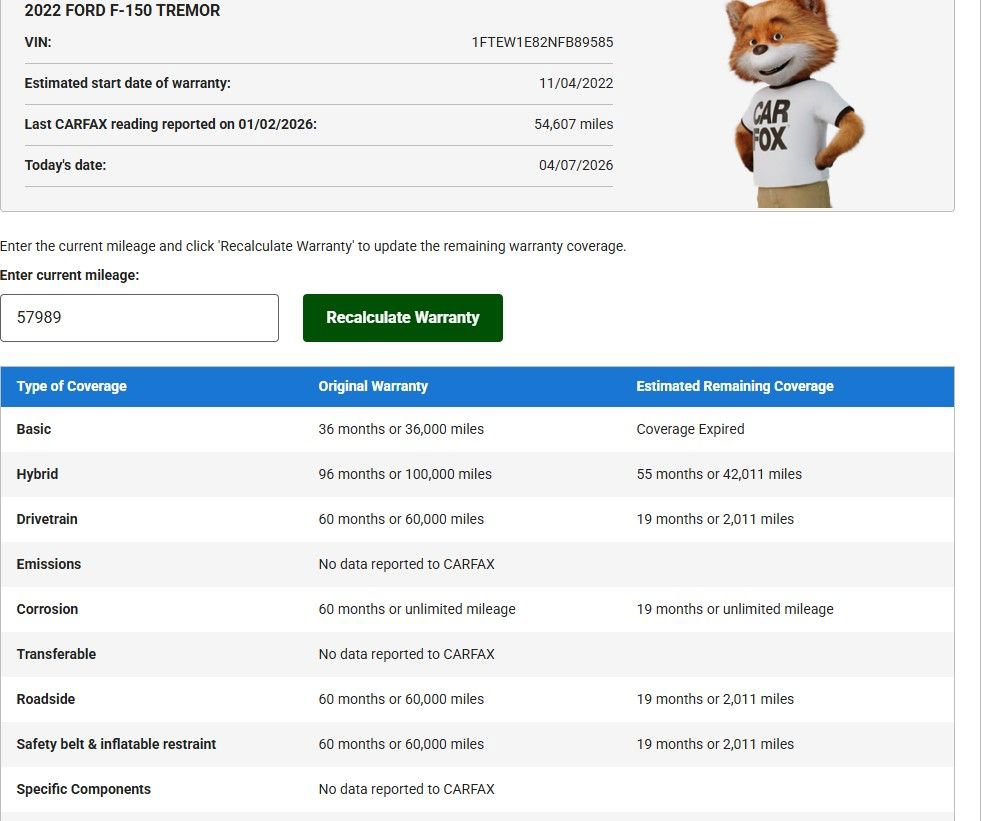
Task: Click the Hybrid coverage row label
Action: (x=37, y=474)
